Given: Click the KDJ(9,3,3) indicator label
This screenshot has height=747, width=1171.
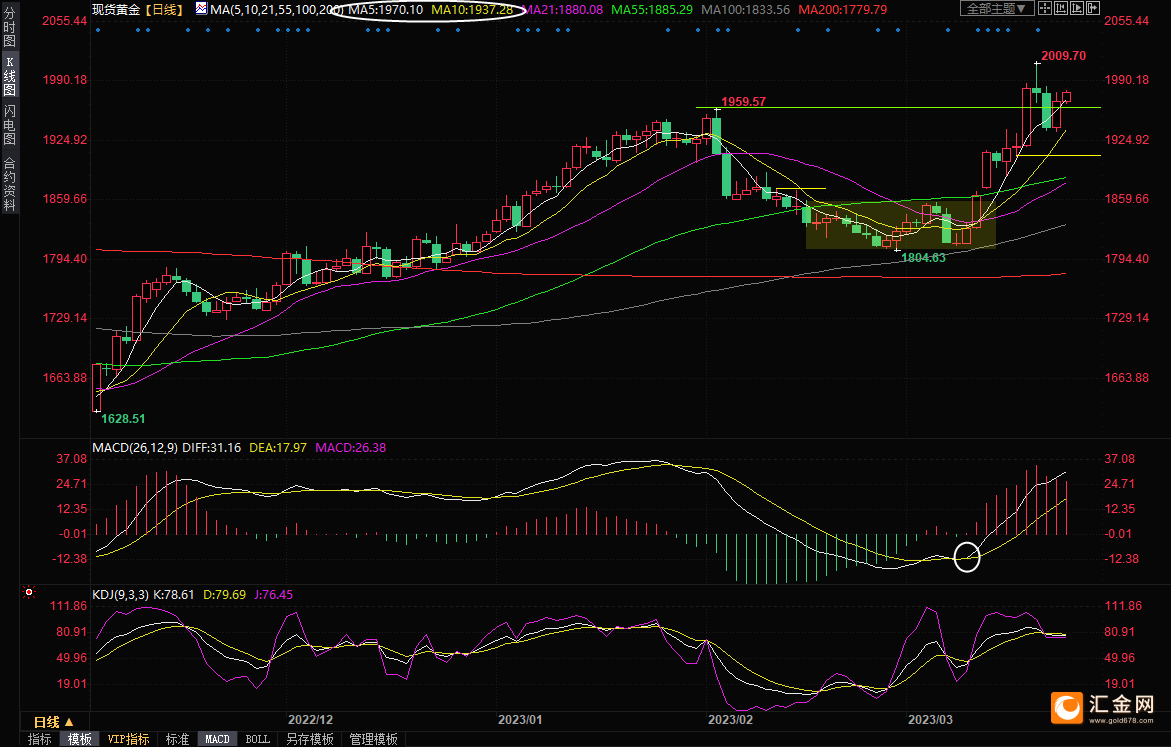Looking at the screenshot, I should [x=120, y=595].
